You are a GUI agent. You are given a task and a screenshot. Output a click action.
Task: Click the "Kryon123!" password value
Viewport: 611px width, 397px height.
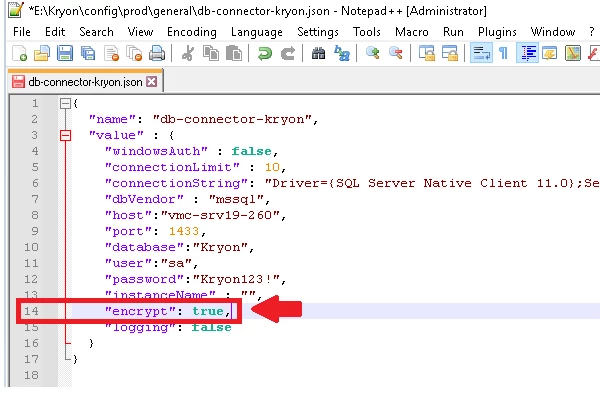coord(237,279)
